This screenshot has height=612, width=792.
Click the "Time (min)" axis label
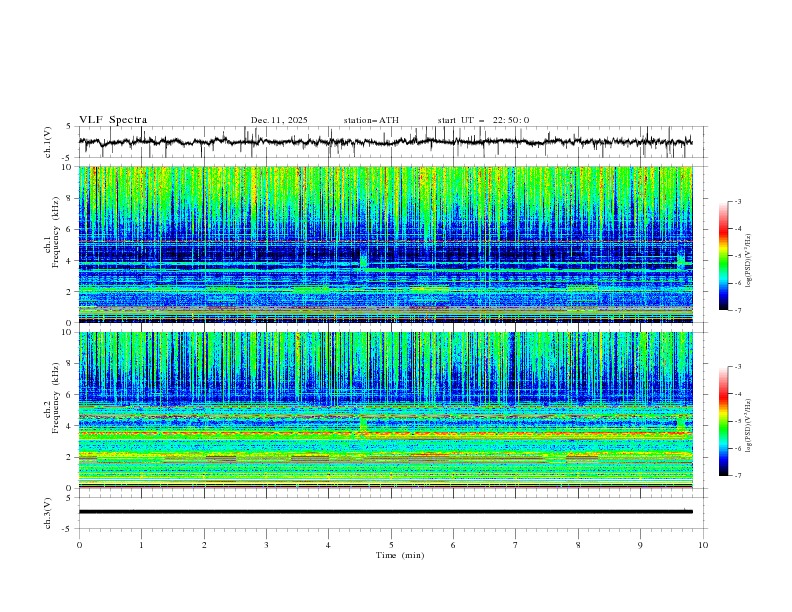[x=400, y=555]
